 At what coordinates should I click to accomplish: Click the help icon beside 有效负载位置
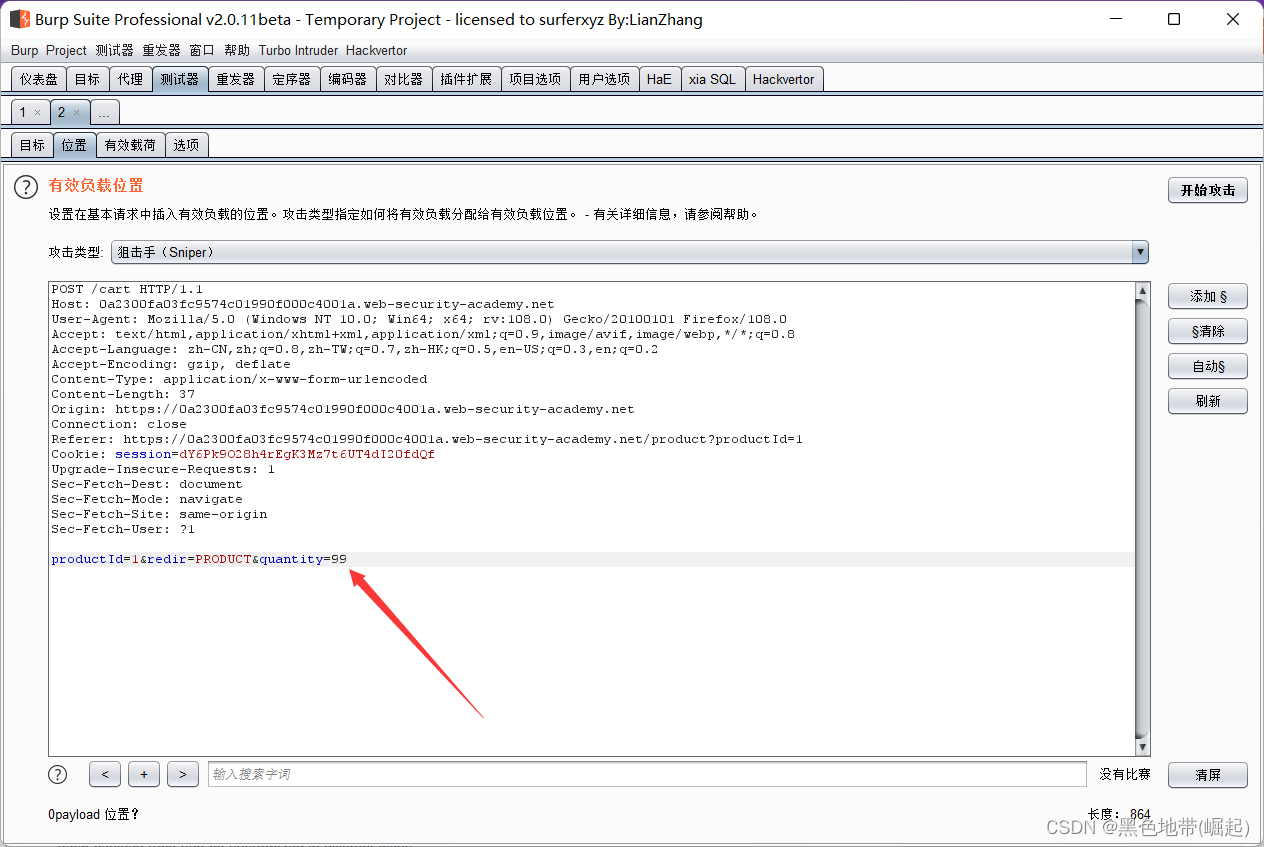tap(25, 187)
